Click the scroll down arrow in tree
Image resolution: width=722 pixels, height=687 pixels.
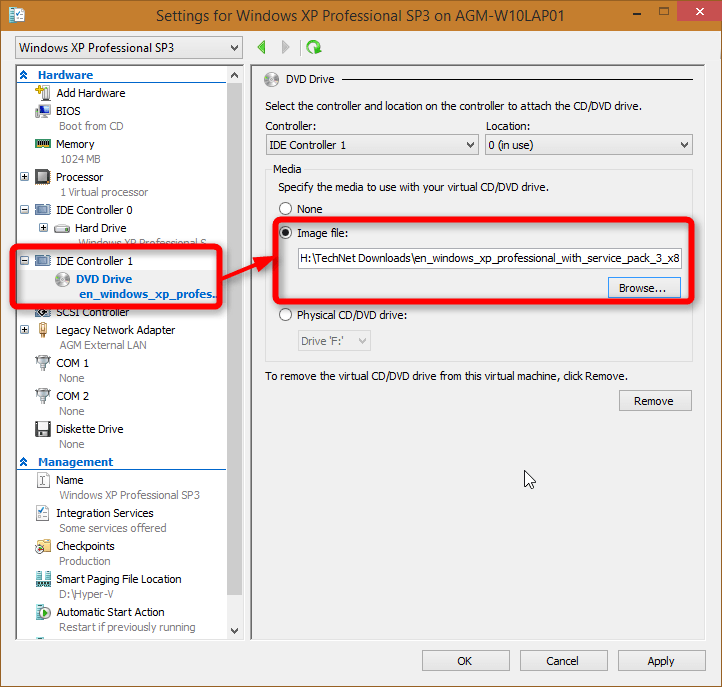point(234,630)
